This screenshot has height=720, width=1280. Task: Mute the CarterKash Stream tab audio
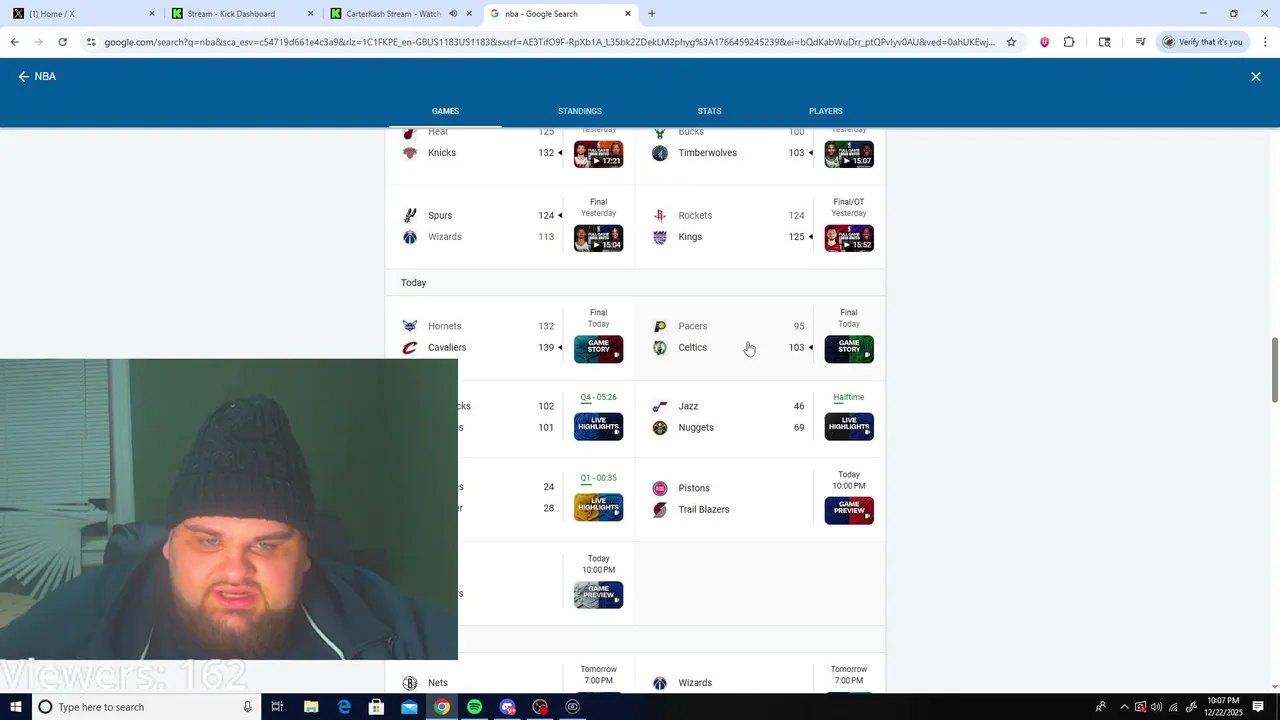[x=453, y=14]
